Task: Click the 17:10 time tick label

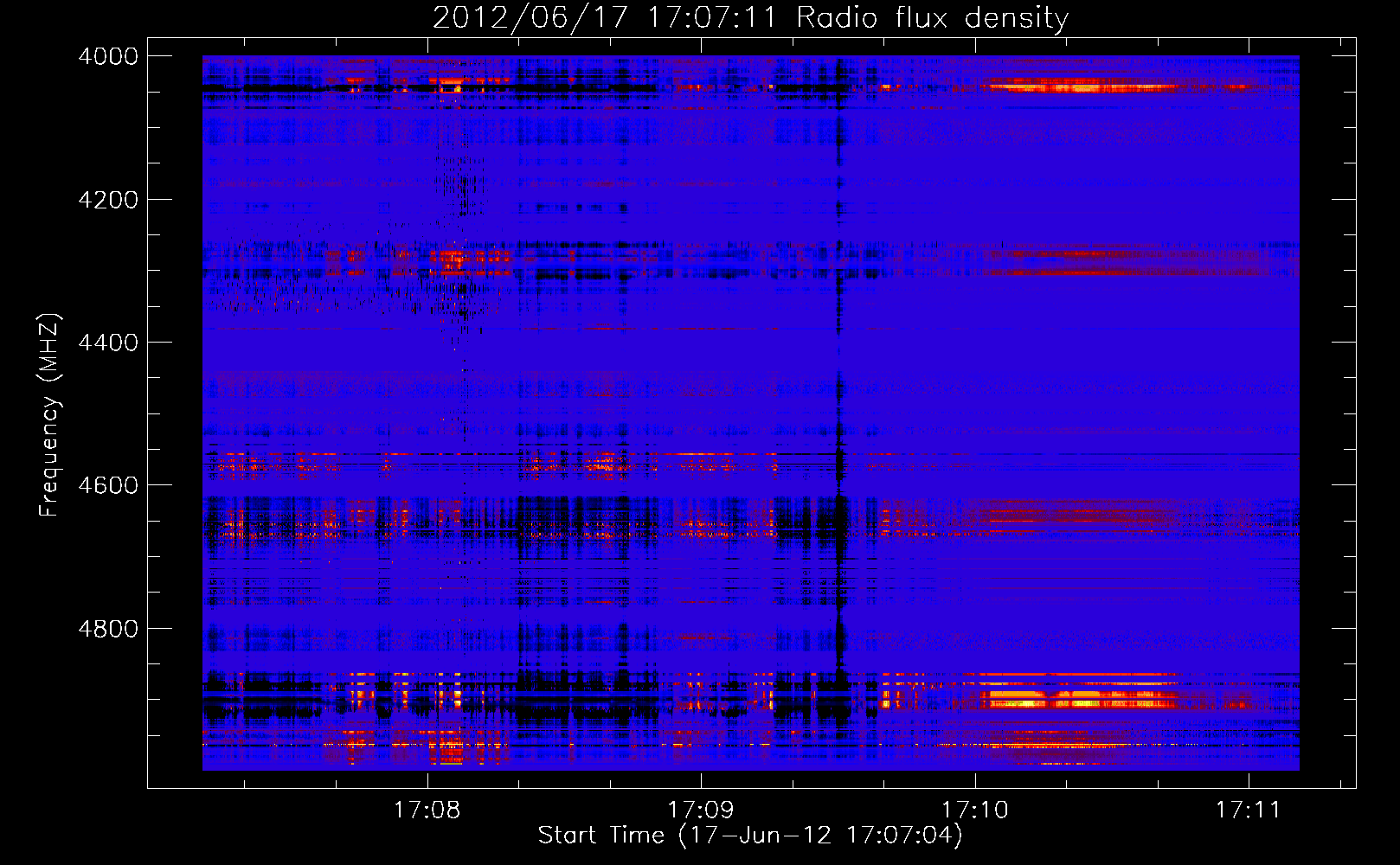Action: [975, 810]
